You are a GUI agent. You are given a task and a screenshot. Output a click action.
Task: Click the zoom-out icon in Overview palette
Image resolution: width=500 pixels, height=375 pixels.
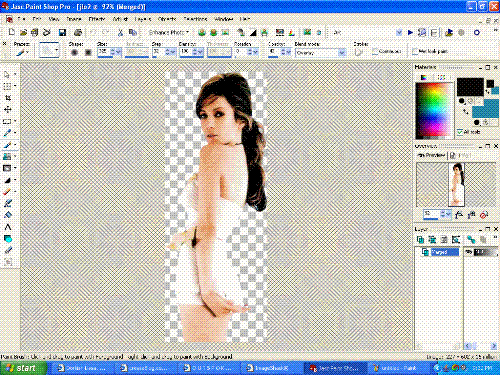click(x=459, y=215)
